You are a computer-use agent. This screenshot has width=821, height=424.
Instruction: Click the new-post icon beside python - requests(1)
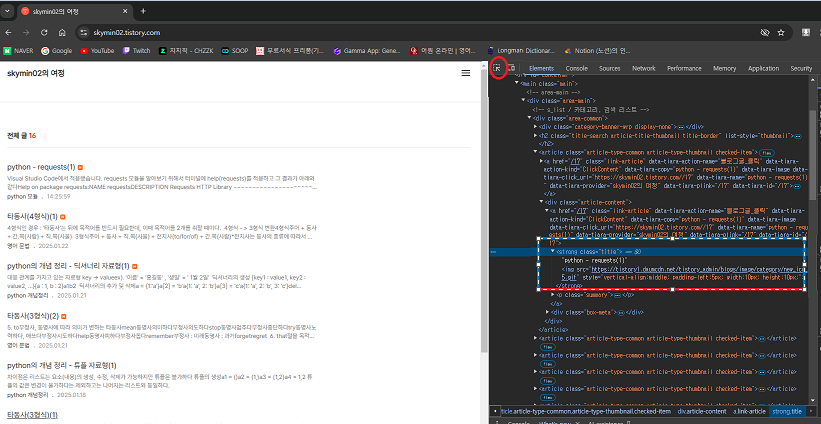tap(80, 168)
